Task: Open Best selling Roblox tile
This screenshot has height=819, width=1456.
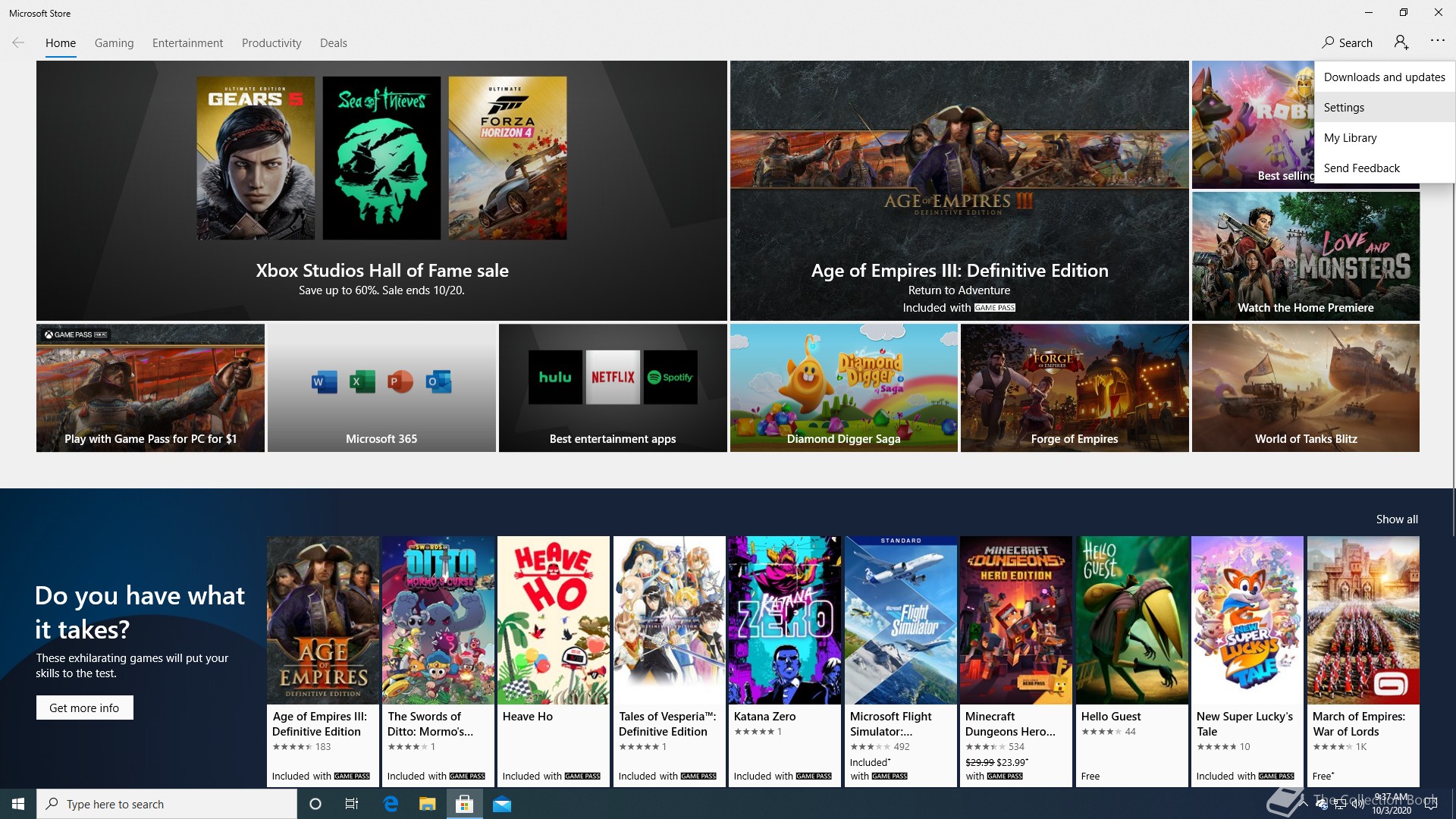Action: click(x=1253, y=125)
